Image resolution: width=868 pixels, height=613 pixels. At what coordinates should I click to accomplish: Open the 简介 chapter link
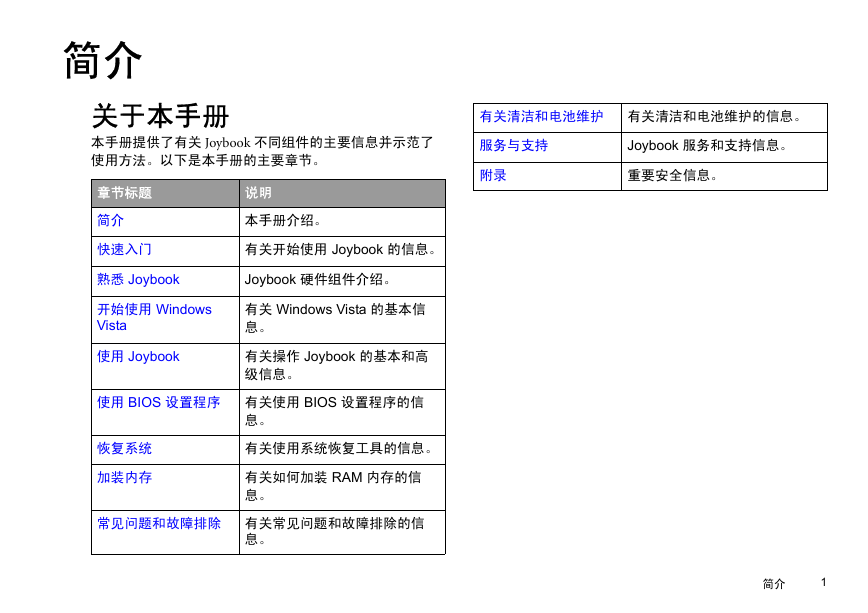[x=110, y=220]
